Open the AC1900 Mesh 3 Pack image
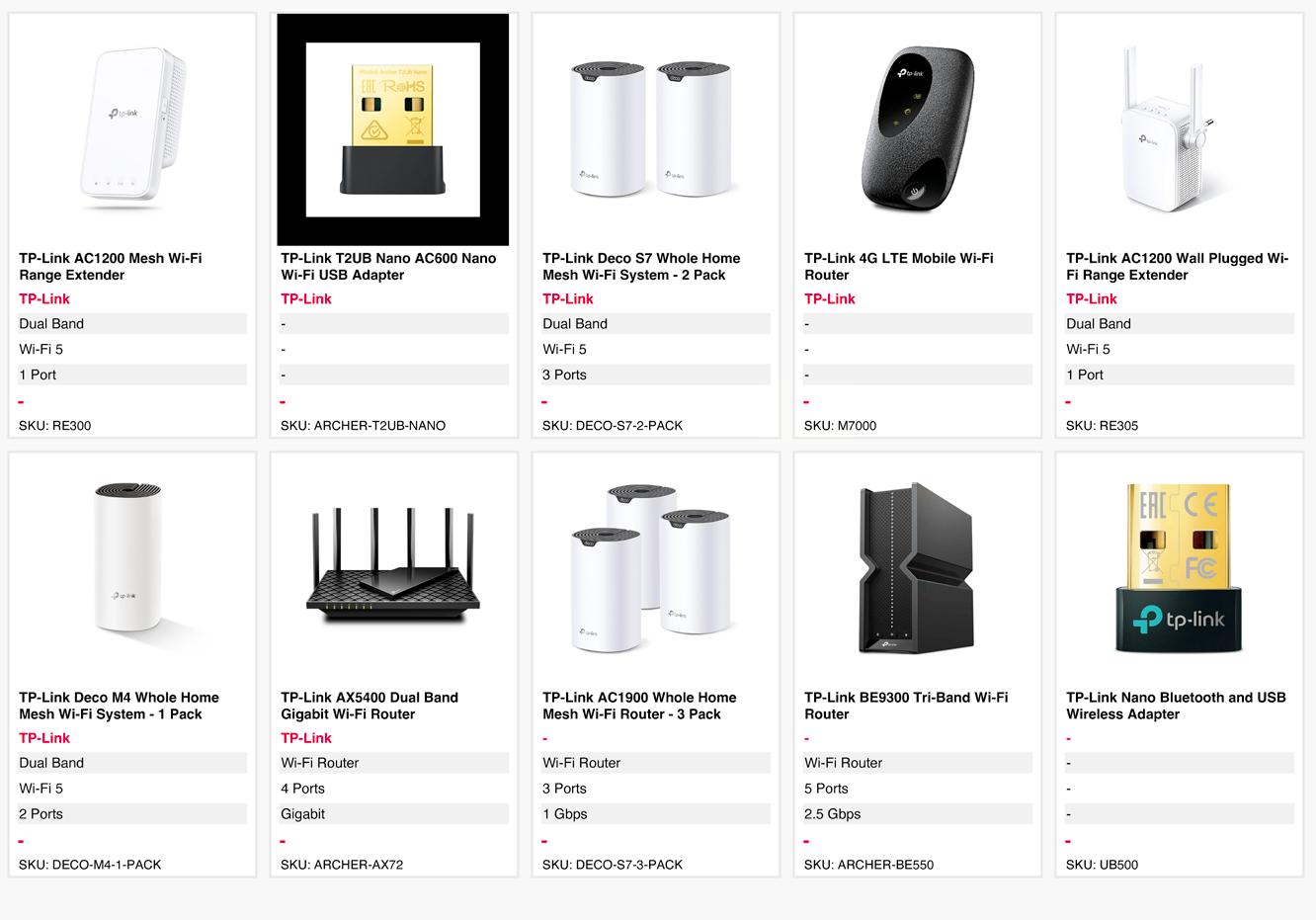Screen dimensions: 1316x920 coord(655,567)
